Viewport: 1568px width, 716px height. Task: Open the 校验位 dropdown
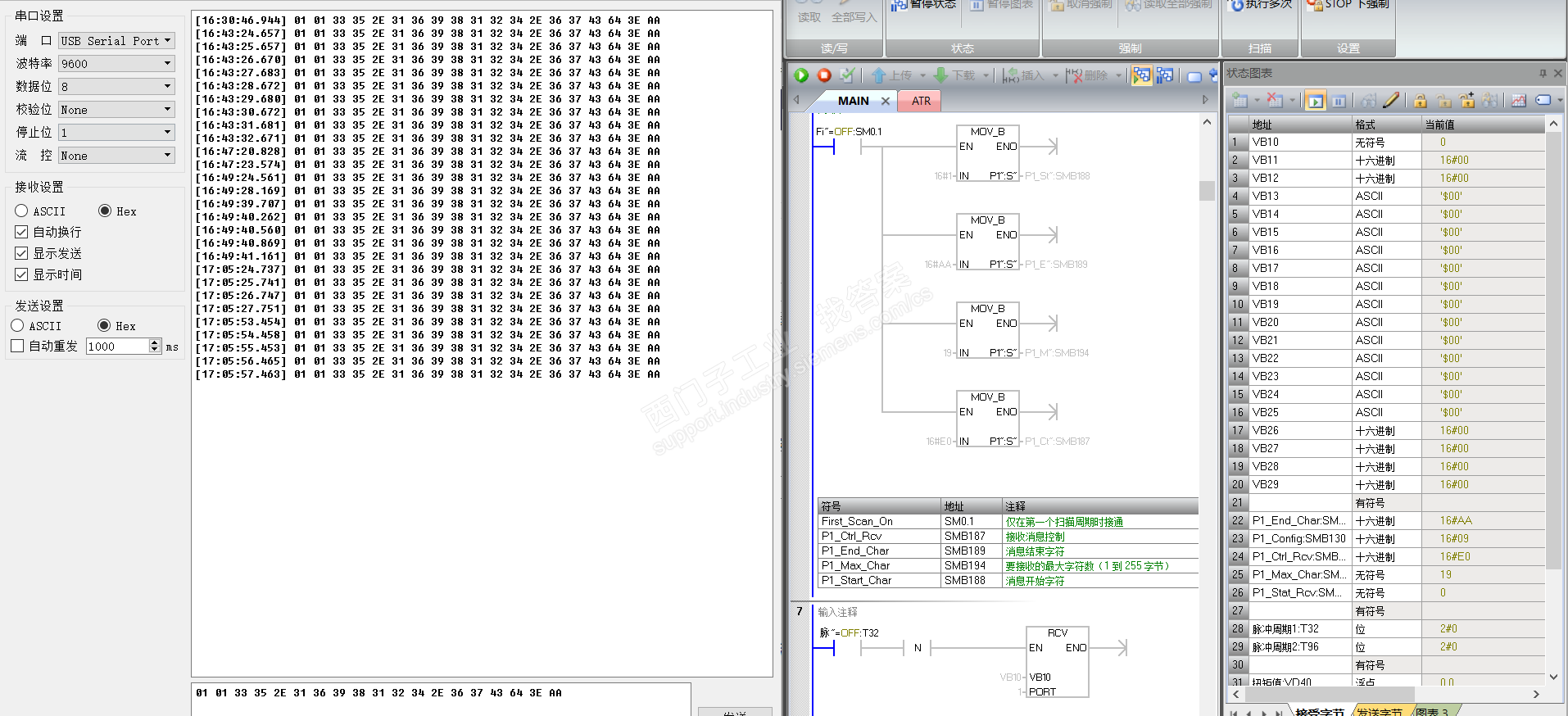(116, 109)
